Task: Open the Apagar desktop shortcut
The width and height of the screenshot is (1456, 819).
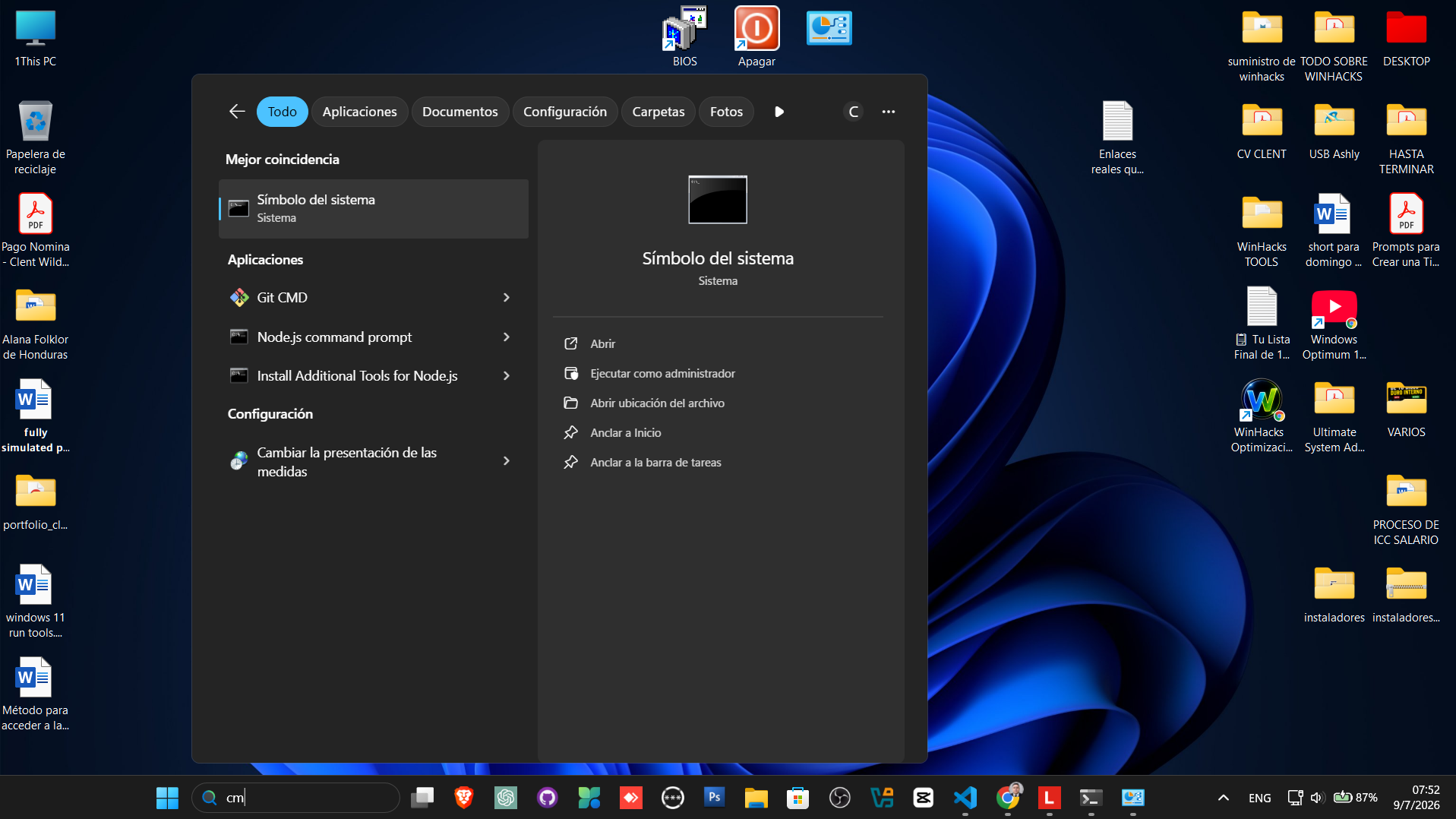Action: [756, 37]
